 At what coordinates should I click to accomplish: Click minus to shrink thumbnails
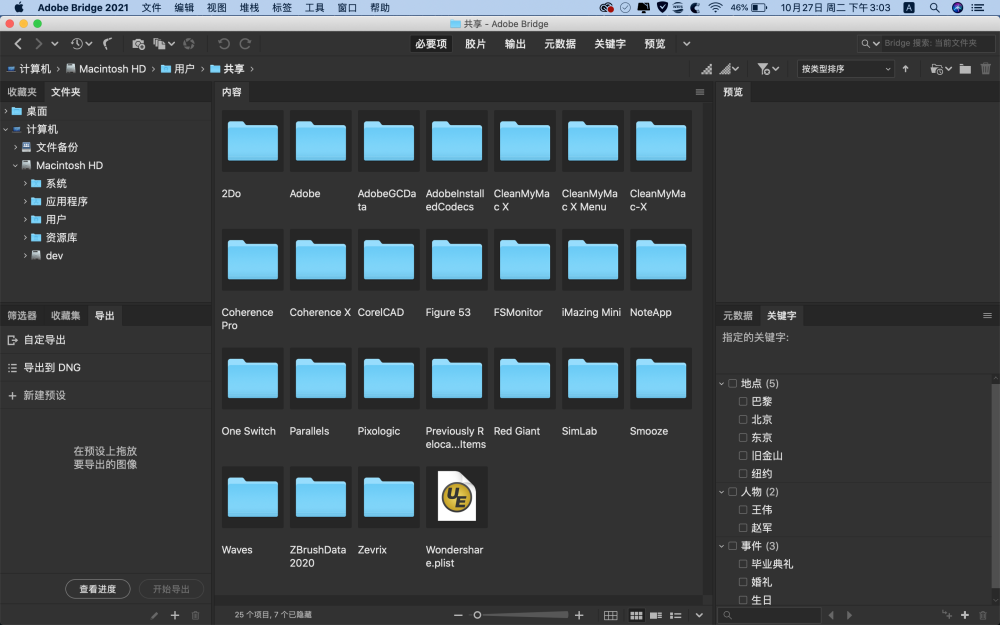[458, 615]
